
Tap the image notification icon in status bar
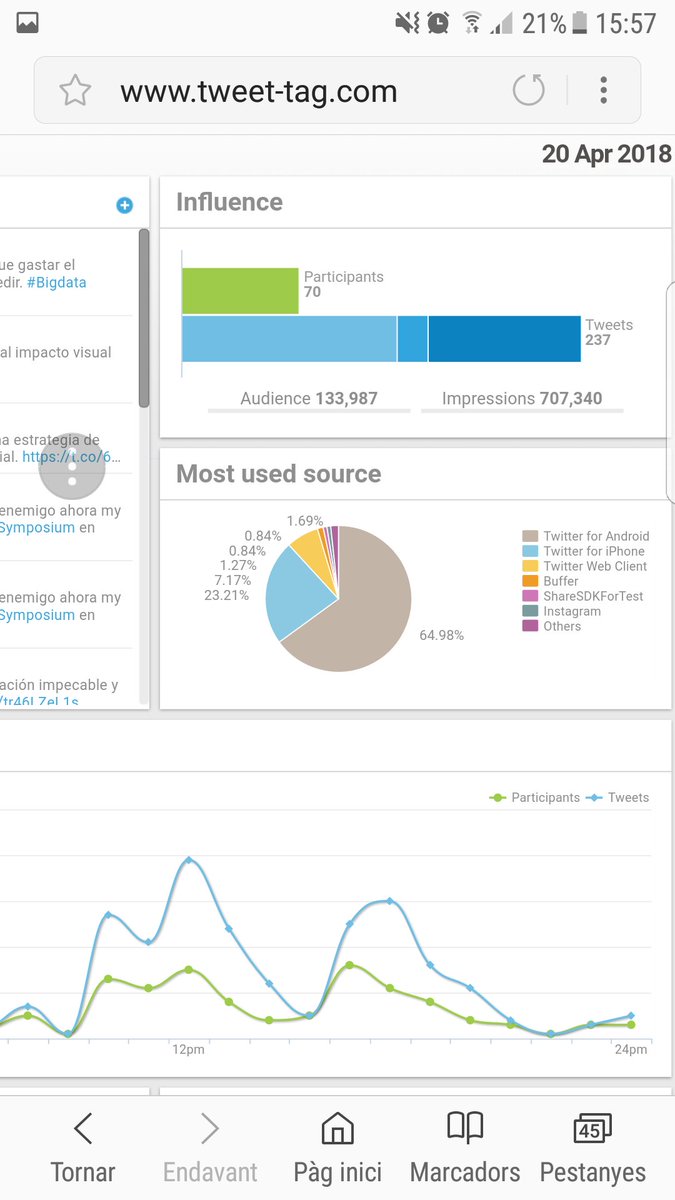[x=27, y=22]
